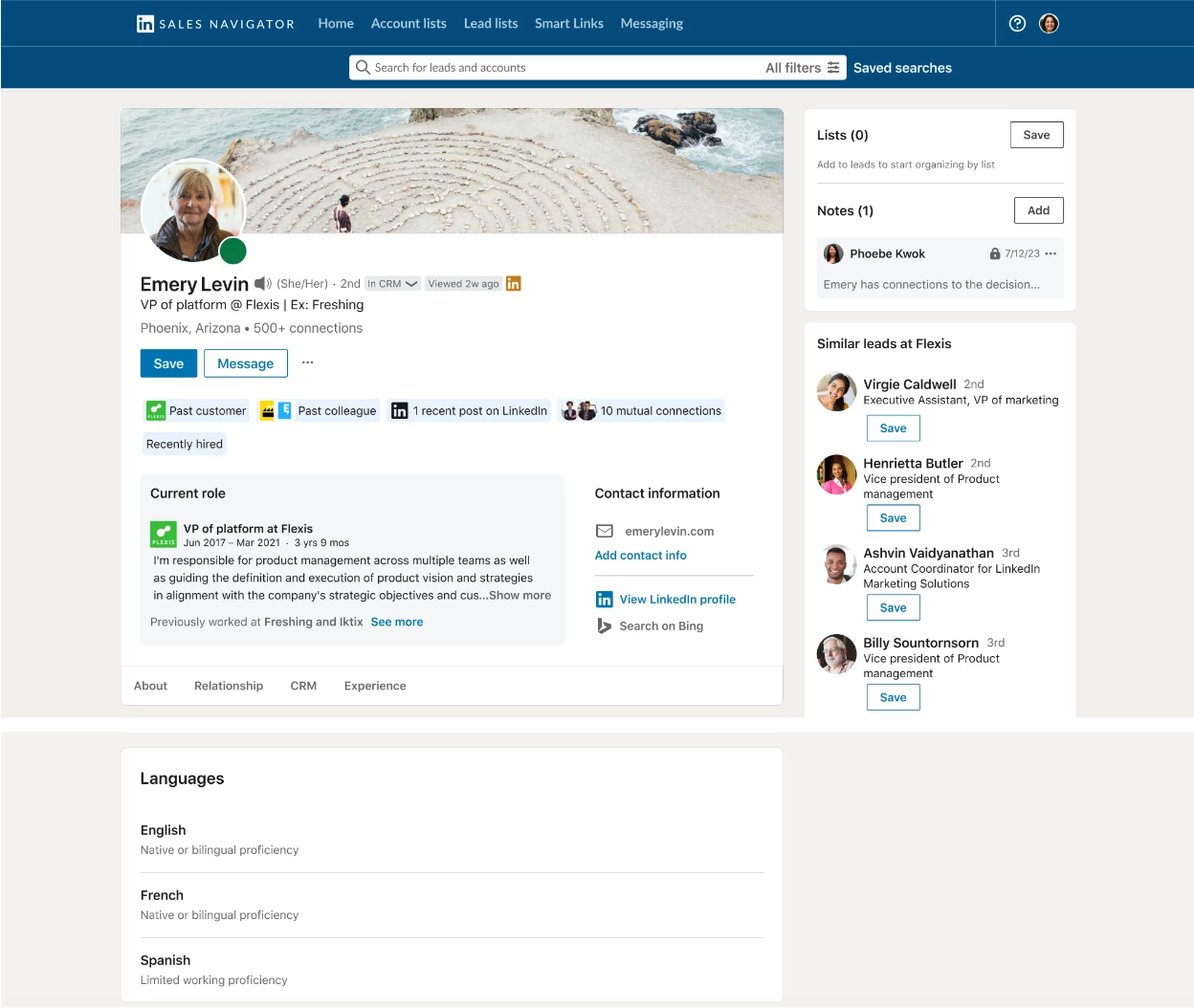Switch to the Relationship tab
1194x1008 pixels.
coord(229,687)
